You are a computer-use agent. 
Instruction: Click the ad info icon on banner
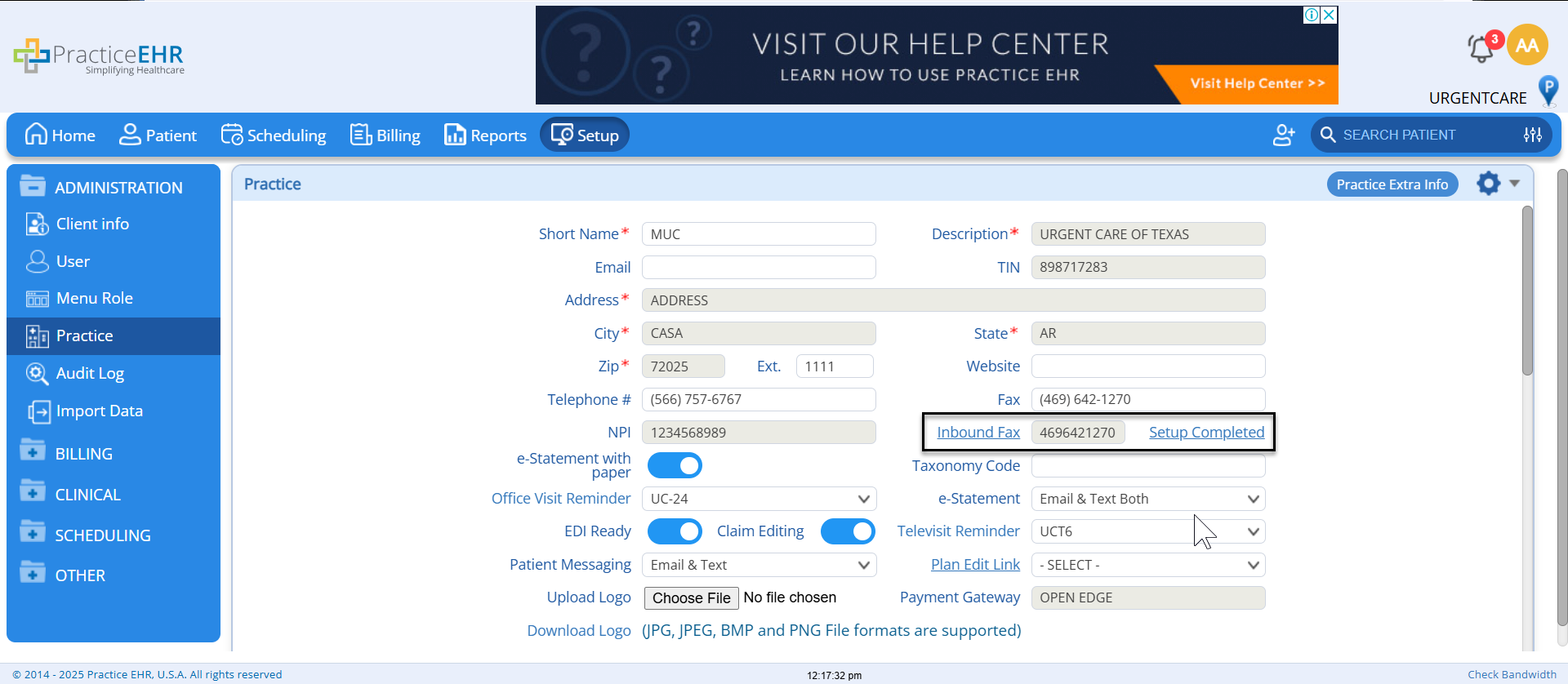pyautogui.click(x=1312, y=15)
